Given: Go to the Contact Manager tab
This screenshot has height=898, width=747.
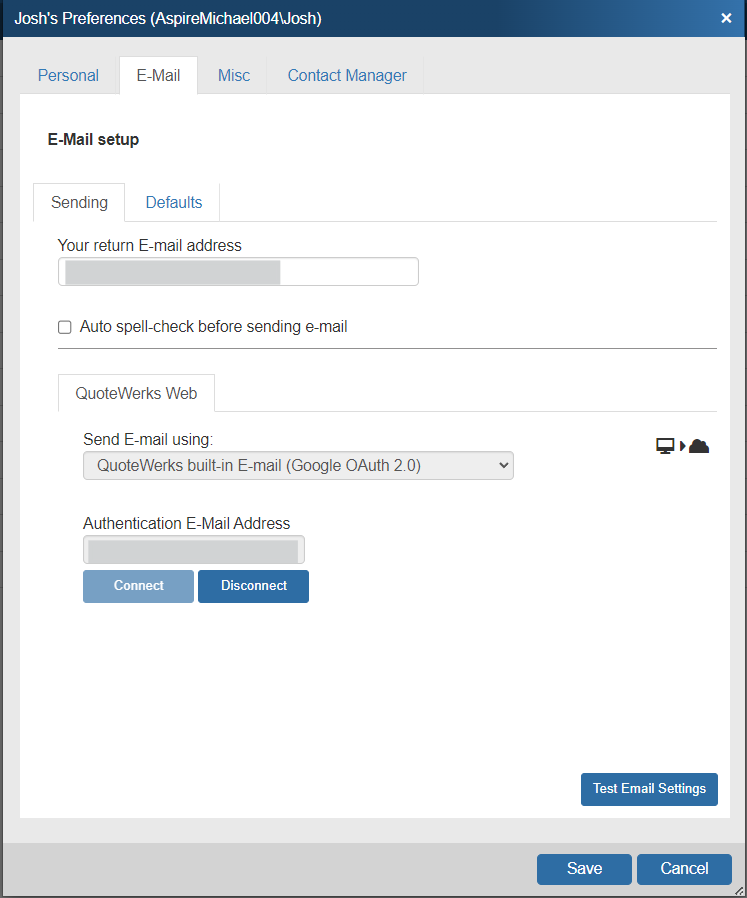Looking at the screenshot, I should (347, 75).
